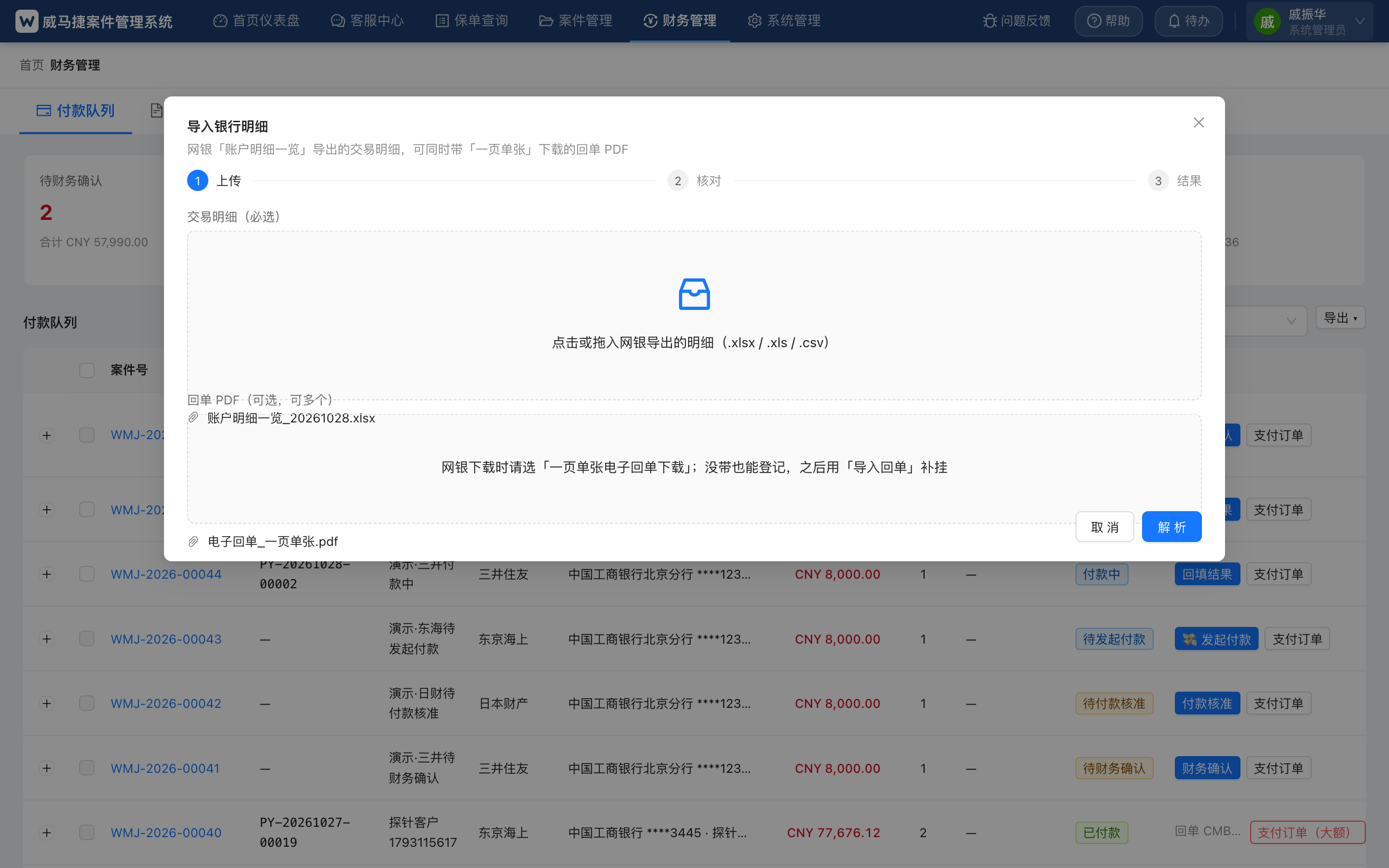Click the 回单 PDF upload area

pos(694,468)
